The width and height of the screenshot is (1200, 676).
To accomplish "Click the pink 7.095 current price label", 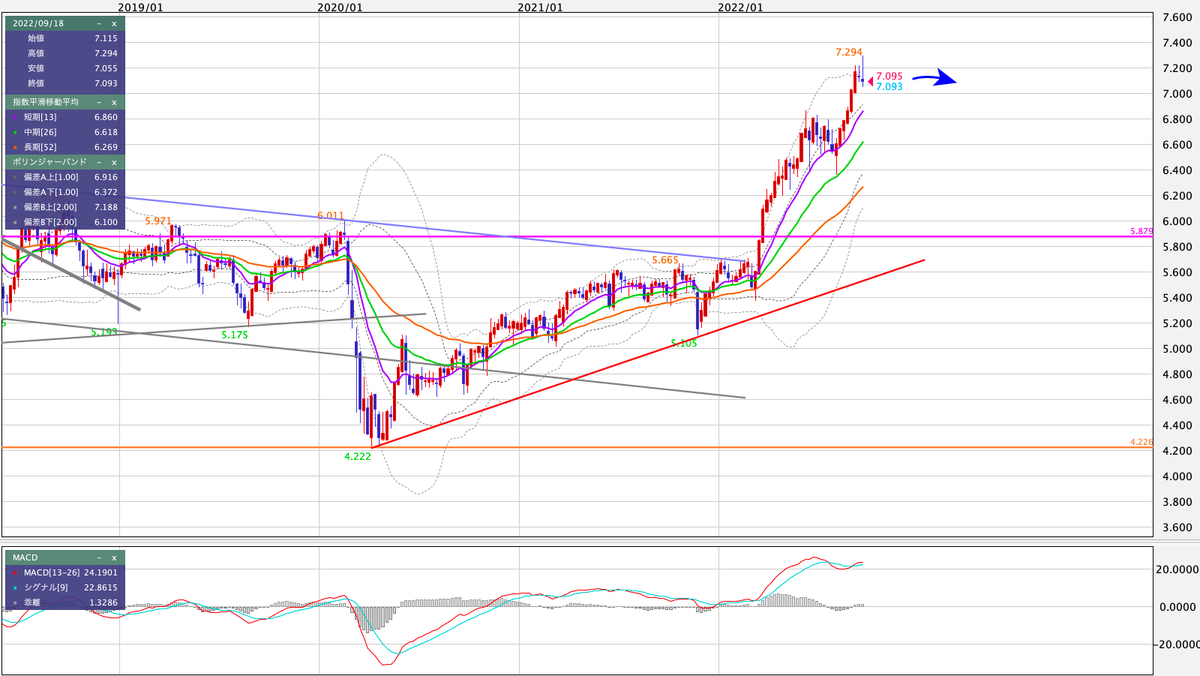I will click(889, 76).
